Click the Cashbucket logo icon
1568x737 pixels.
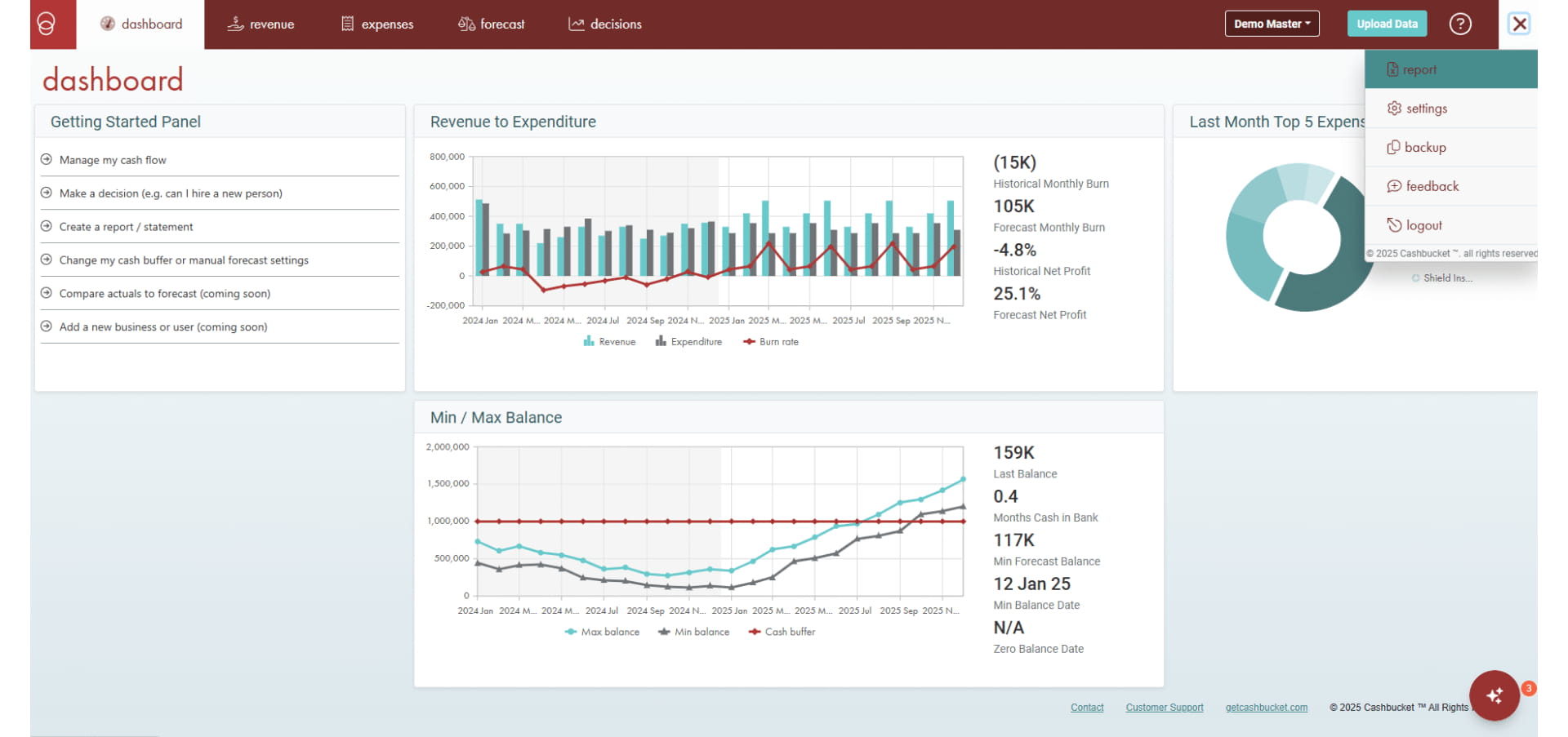(47, 24)
